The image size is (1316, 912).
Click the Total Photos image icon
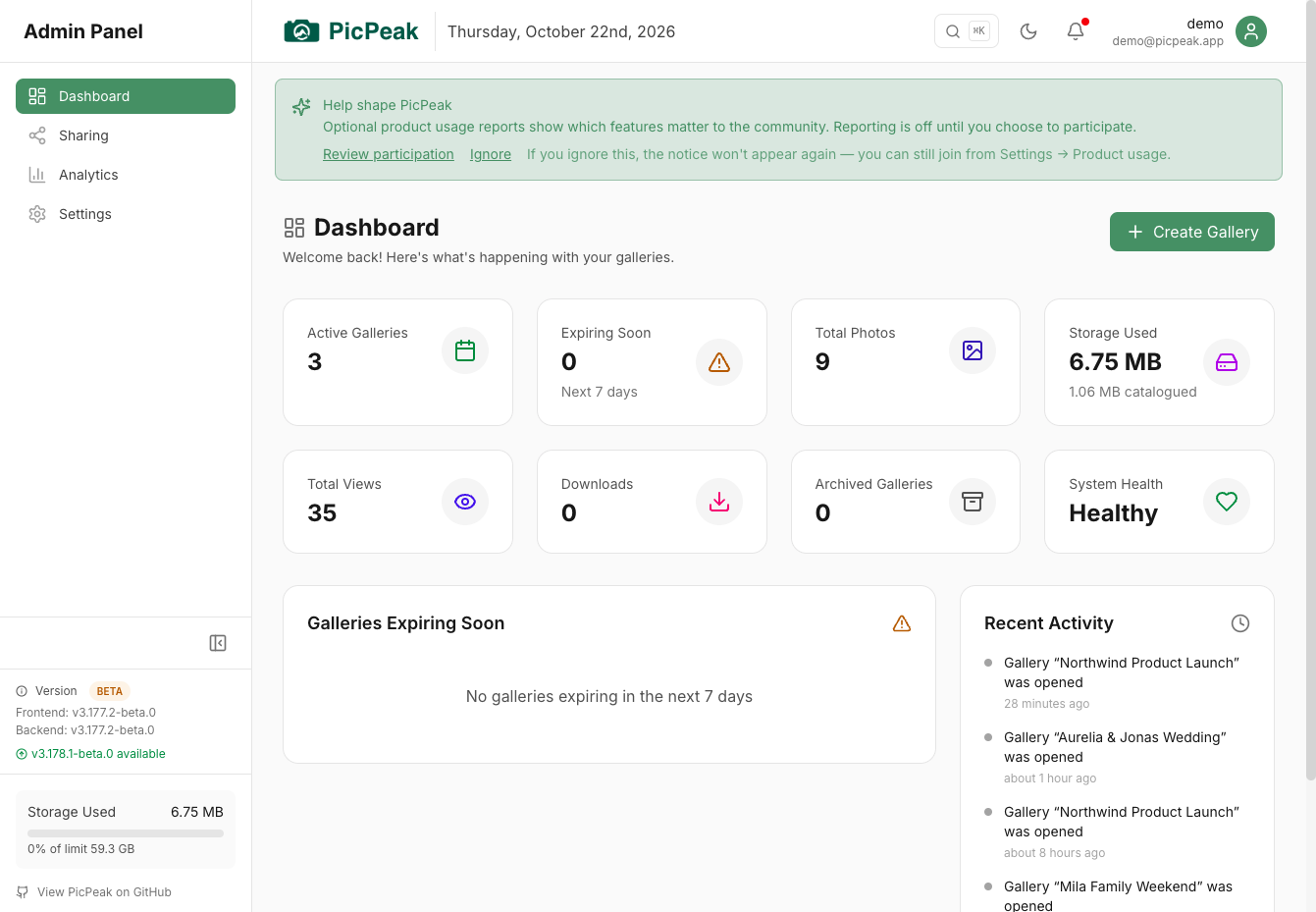click(x=973, y=350)
